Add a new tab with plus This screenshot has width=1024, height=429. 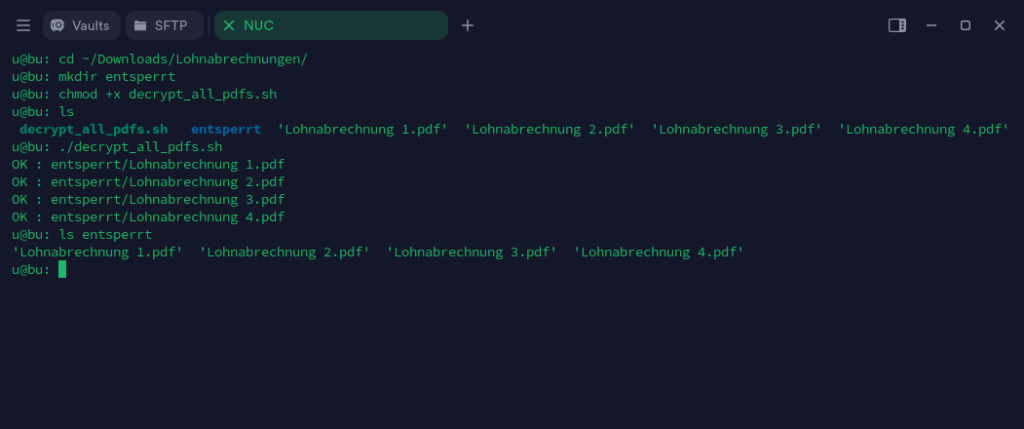(467, 25)
